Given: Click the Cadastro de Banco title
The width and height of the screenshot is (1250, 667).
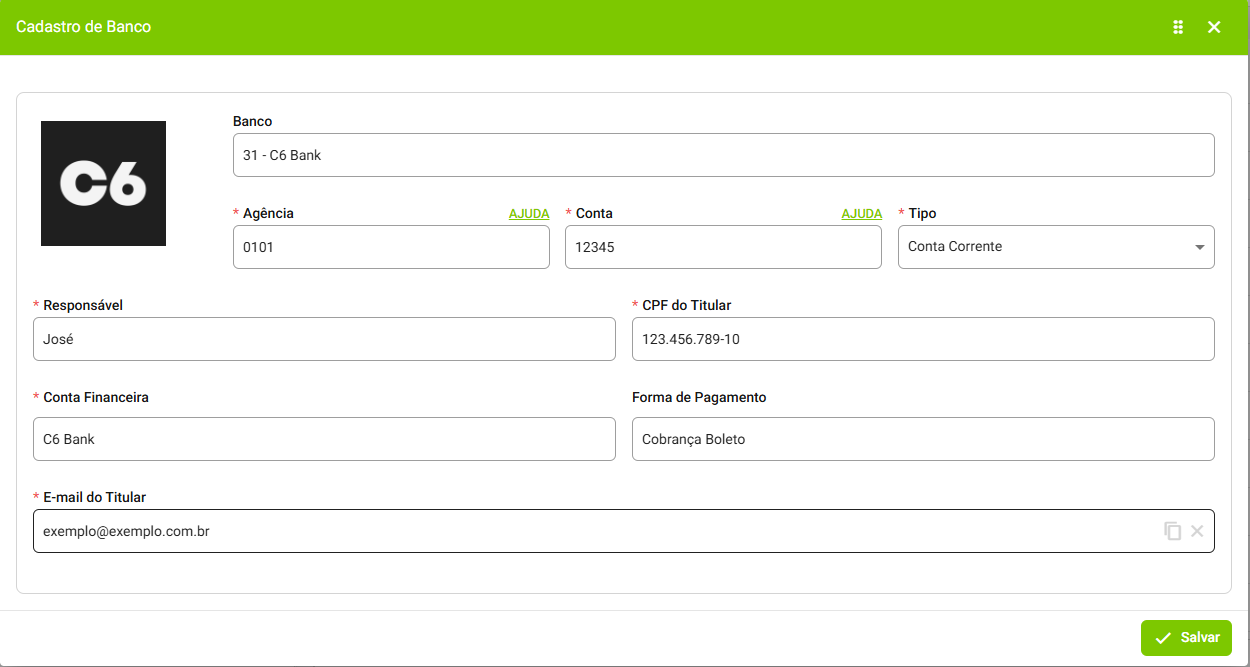Looking at the screenshot, I should point(83,27).
